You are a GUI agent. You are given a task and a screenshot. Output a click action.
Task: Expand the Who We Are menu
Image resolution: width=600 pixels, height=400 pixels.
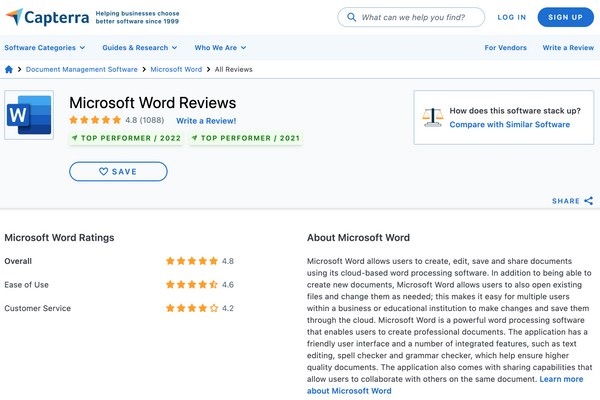(x=220, y=48)
